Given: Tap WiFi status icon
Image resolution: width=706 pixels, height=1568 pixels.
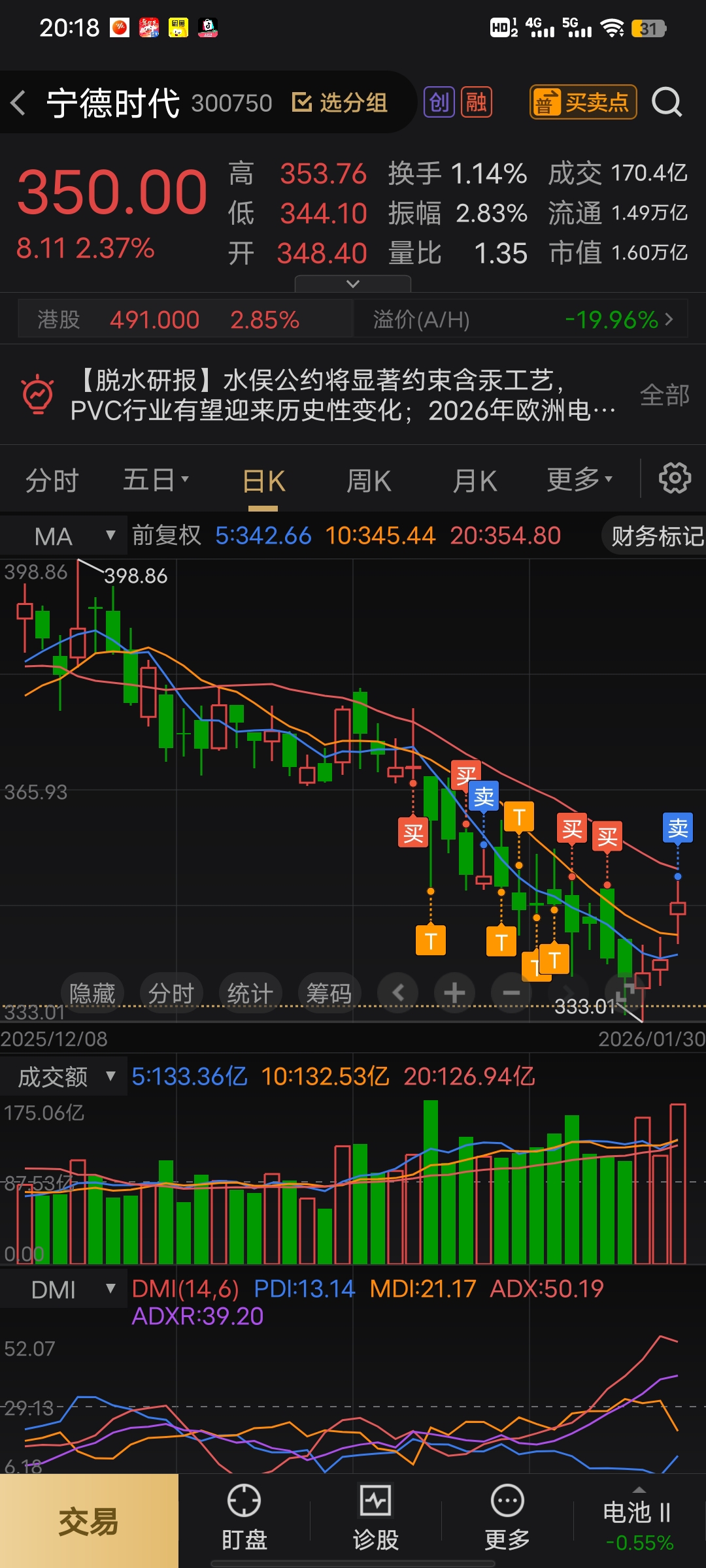Looking at the screenshot, I should 613,27.
